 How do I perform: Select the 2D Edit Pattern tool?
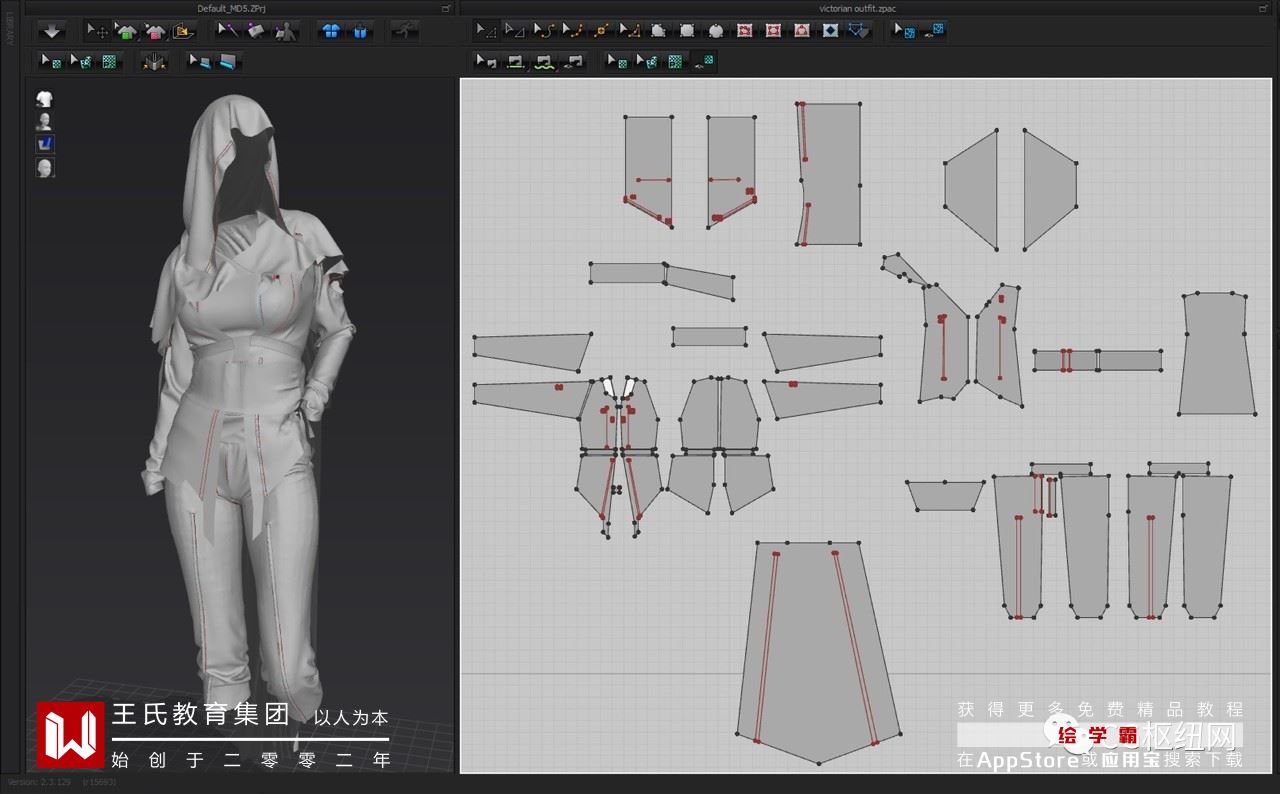point(515,31)
